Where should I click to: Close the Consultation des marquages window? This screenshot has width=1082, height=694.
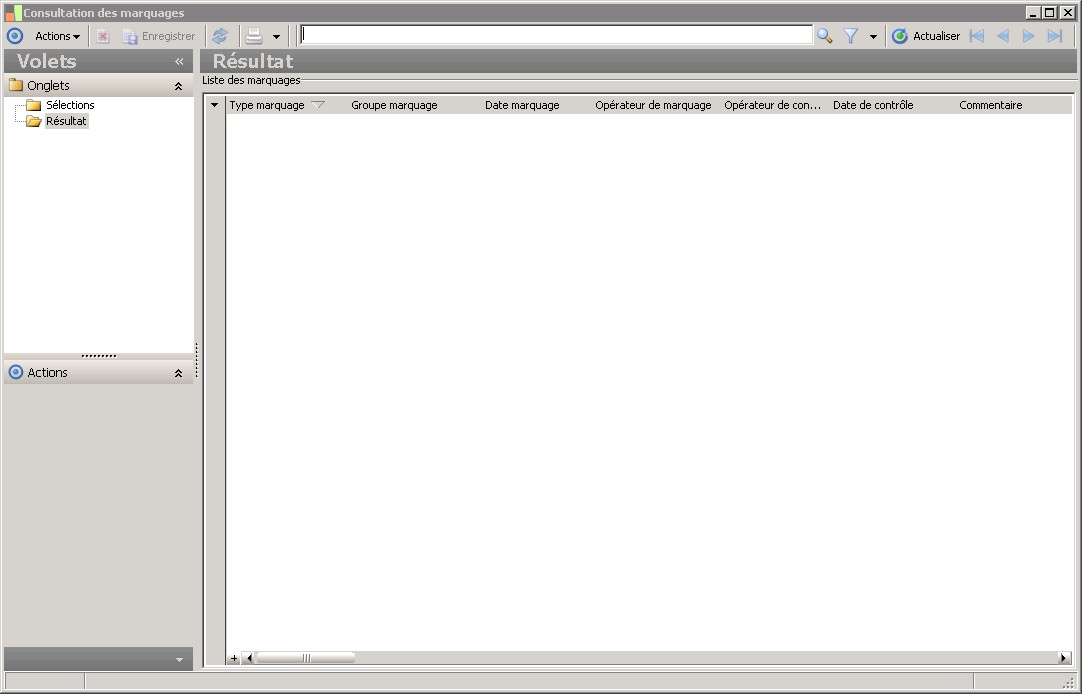pos(1068,12)
